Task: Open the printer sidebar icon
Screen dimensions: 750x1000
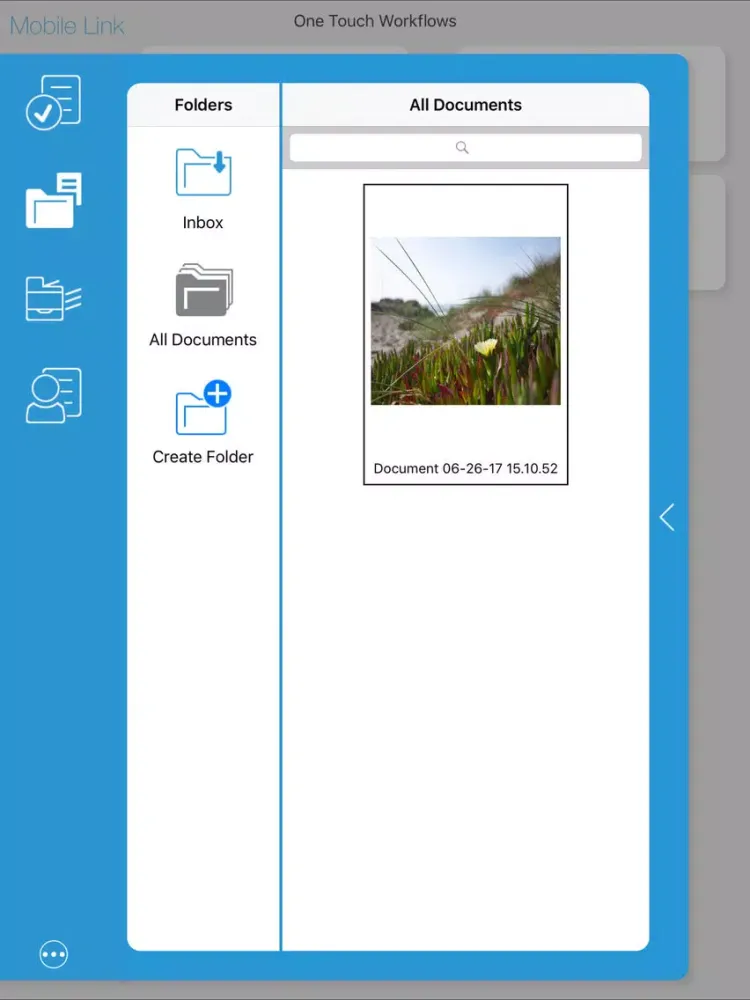Action: point(53,298)
